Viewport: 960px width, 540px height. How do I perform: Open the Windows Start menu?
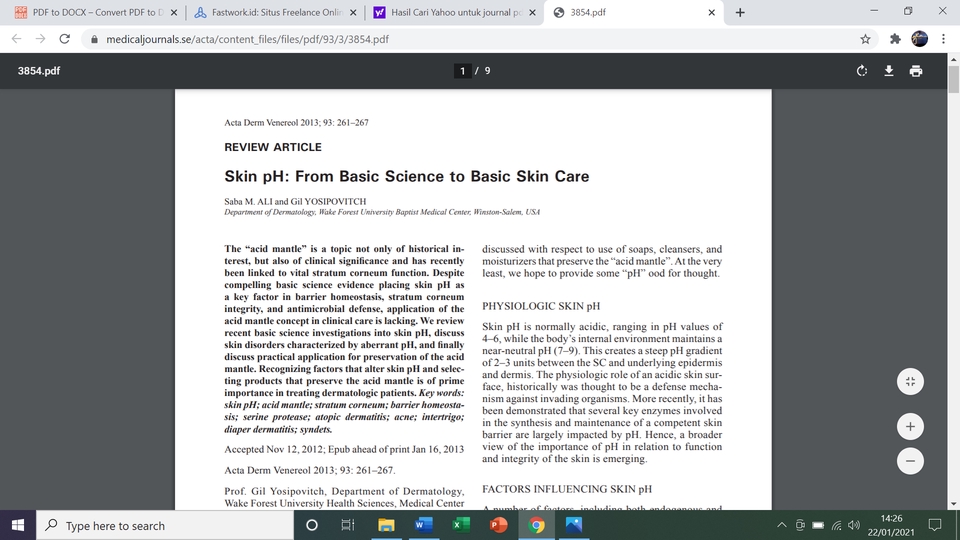[x=18, y=525]
